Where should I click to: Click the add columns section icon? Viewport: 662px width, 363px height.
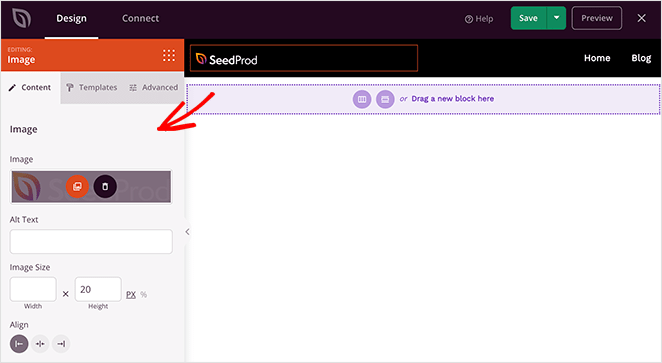362,99
